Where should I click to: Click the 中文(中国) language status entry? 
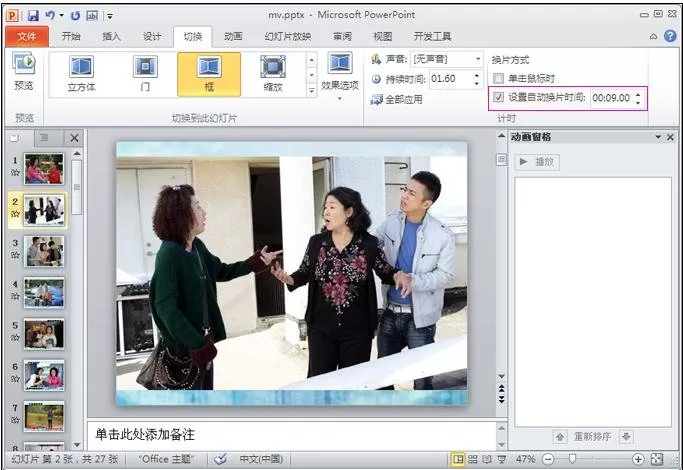pyautogui.click(x=261, y=459)
